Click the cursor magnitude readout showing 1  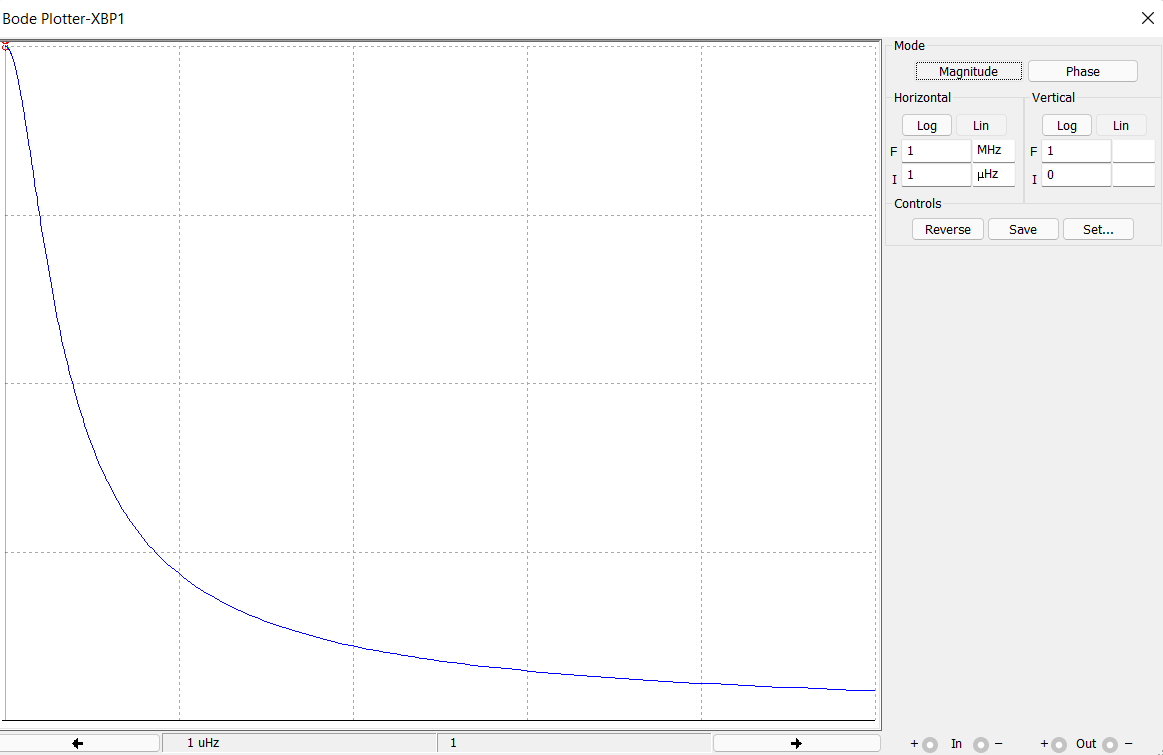click(574, 743)
